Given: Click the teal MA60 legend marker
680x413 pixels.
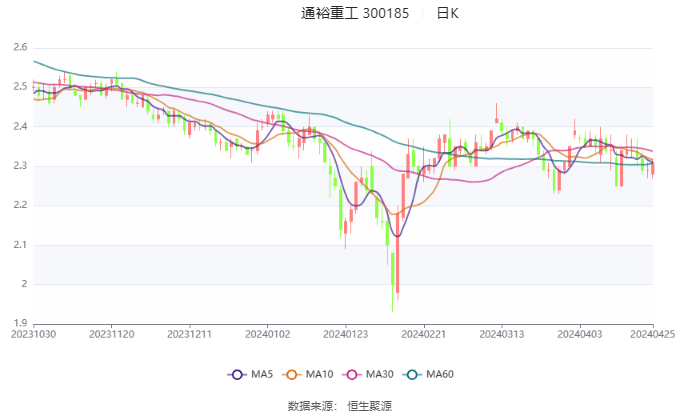Looking at the screenshot, I should [x=413, y=374].
